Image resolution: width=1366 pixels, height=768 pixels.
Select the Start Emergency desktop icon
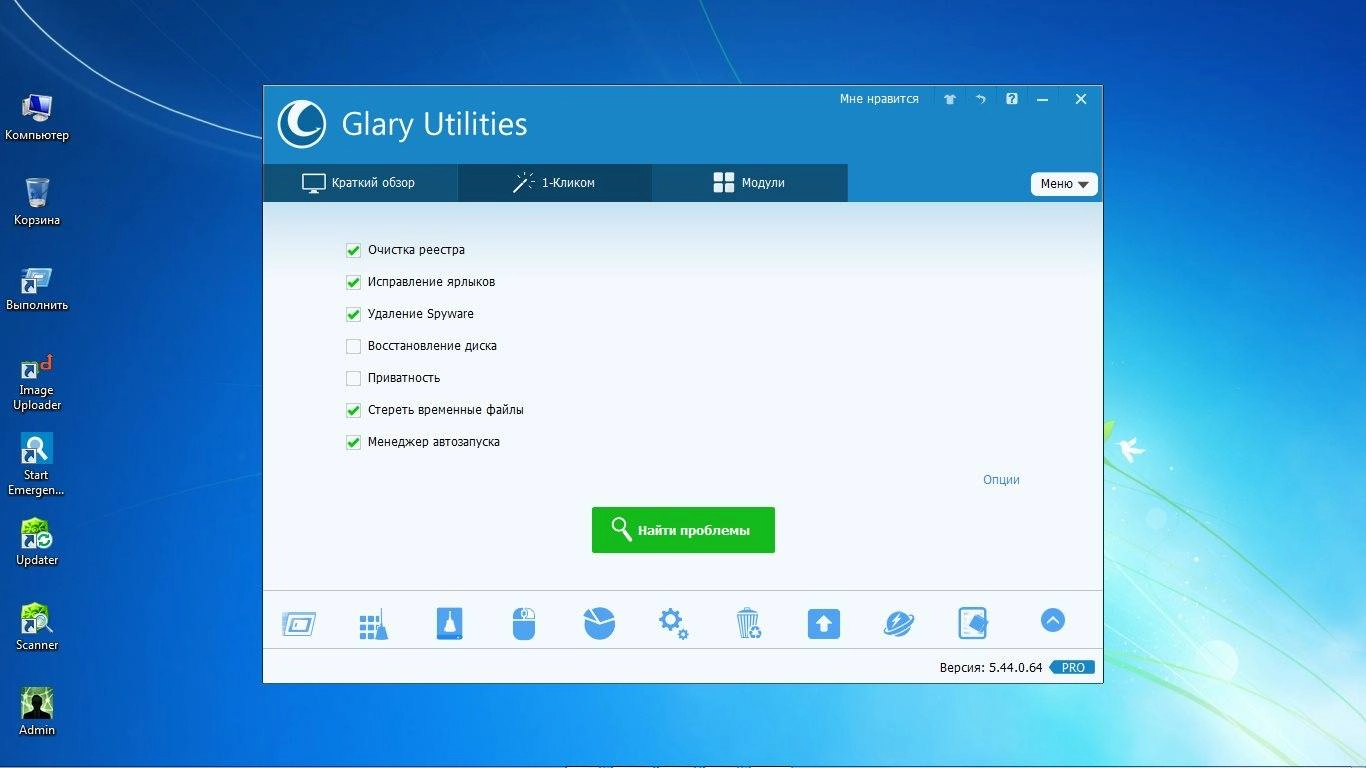37,465
